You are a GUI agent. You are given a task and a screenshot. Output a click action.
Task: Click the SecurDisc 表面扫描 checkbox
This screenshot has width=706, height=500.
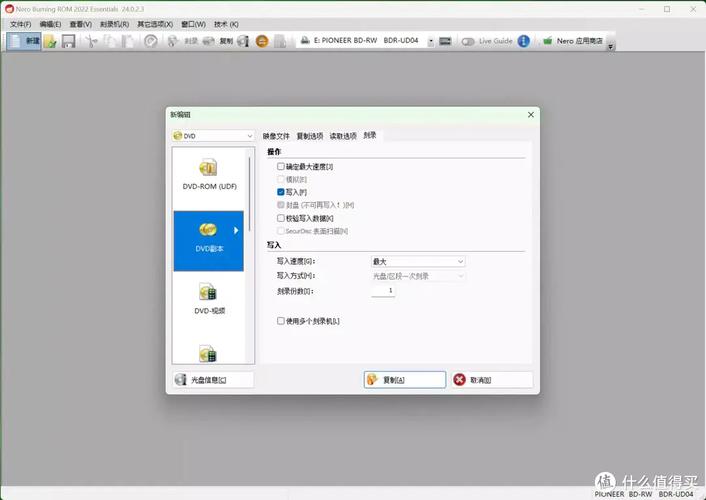pyautogui.click(x=281, y=231)
